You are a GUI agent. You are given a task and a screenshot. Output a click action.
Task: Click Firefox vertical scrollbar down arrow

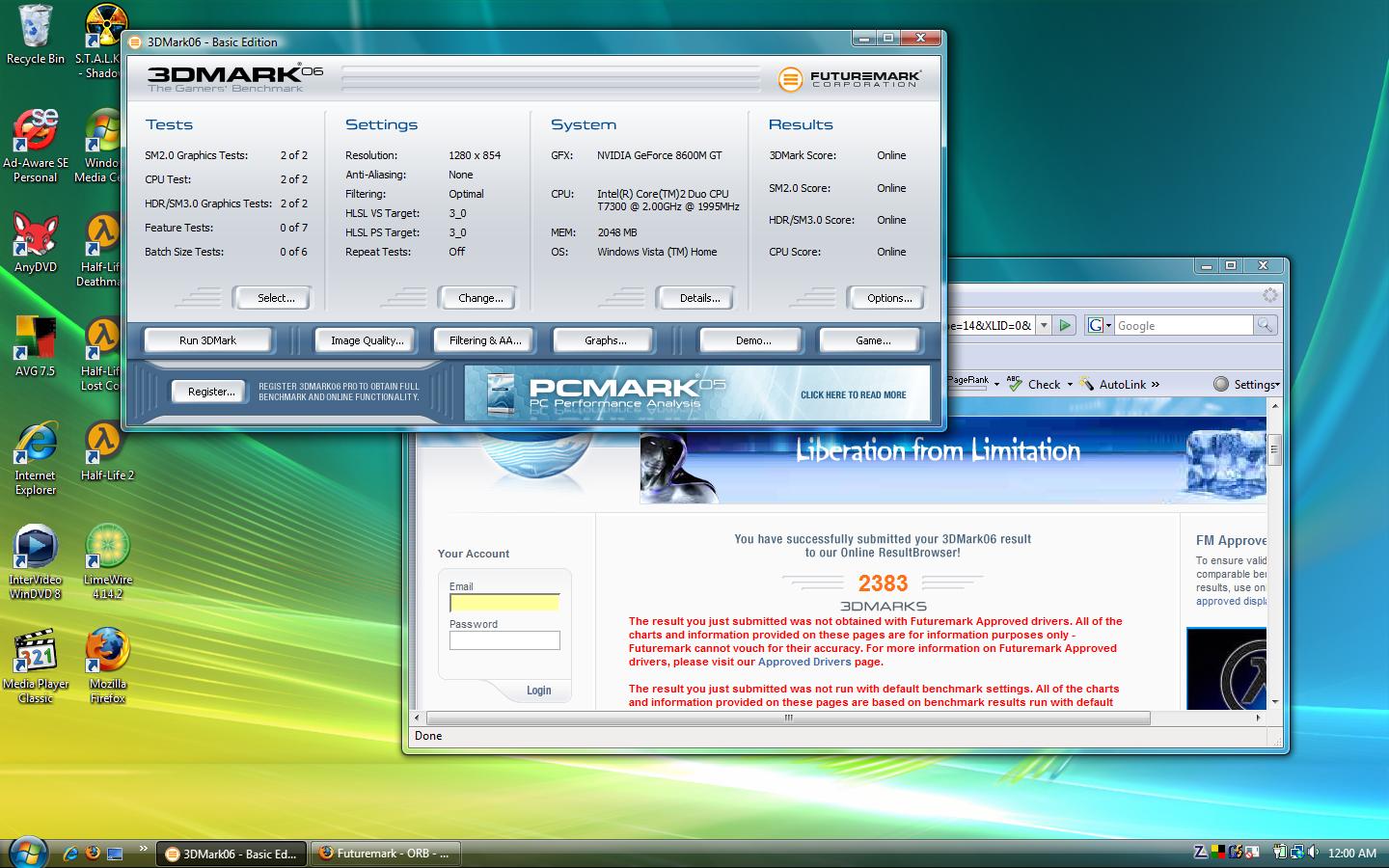click(1274, 701)
